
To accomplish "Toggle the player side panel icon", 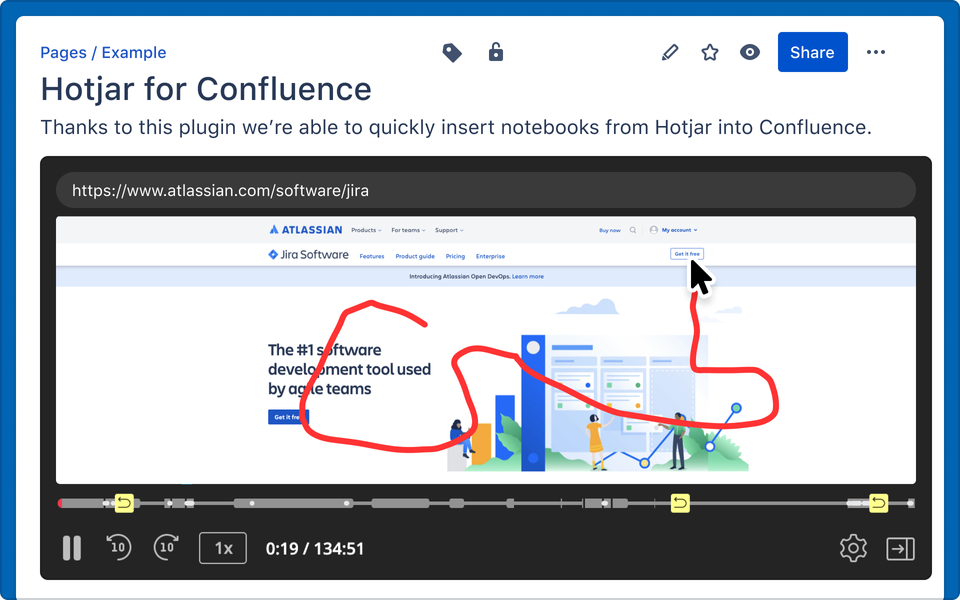I will (900, 549).
